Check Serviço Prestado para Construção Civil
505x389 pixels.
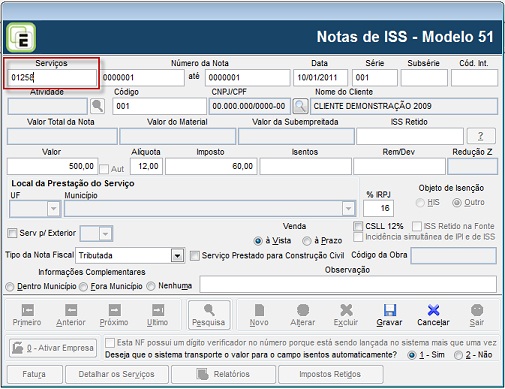pos(195,256)
